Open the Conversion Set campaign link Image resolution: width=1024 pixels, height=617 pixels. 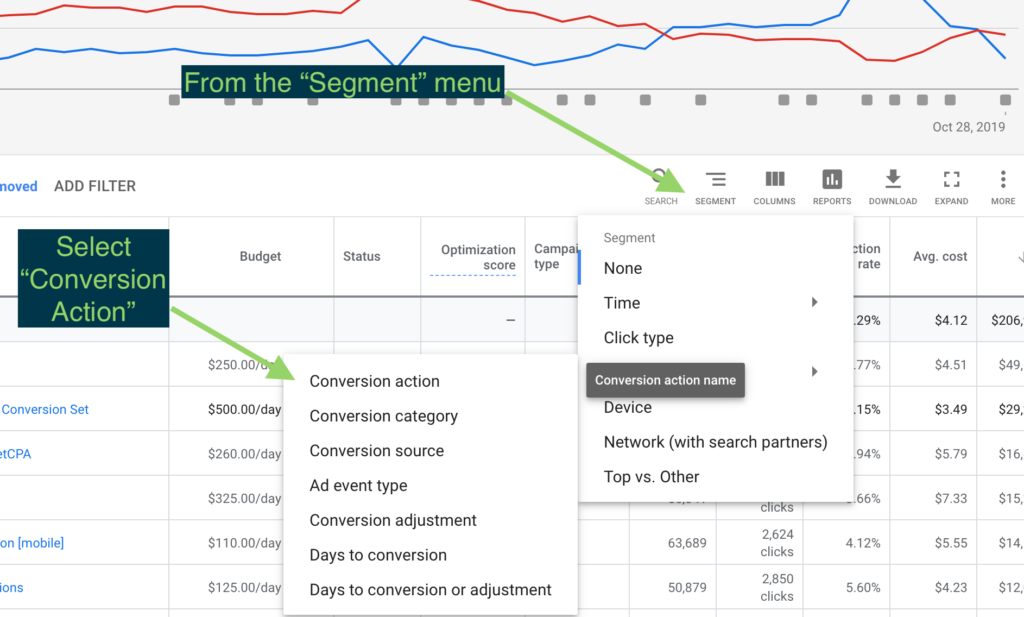pyautogui.click(x=44, y=409)
